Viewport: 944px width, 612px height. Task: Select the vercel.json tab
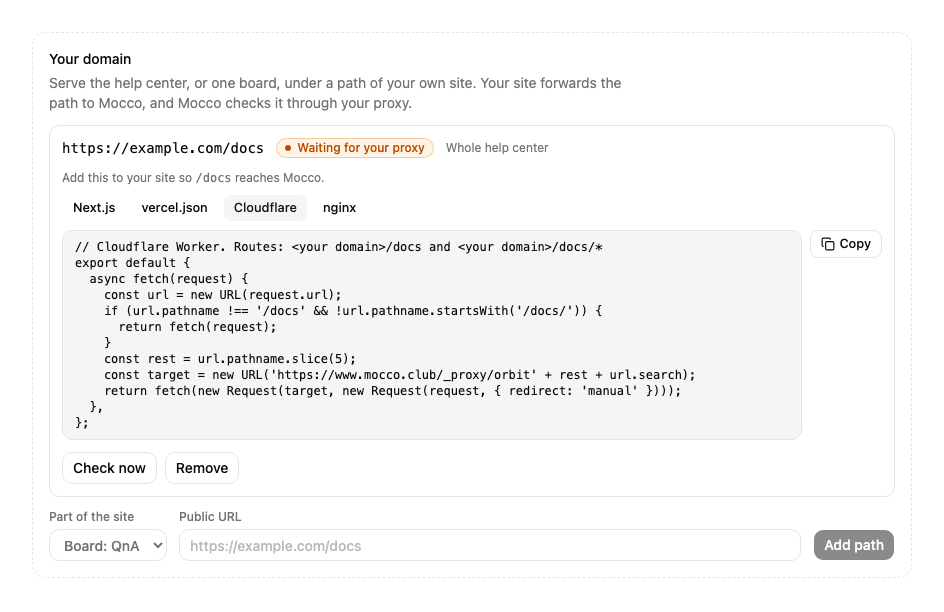[175, 208]
